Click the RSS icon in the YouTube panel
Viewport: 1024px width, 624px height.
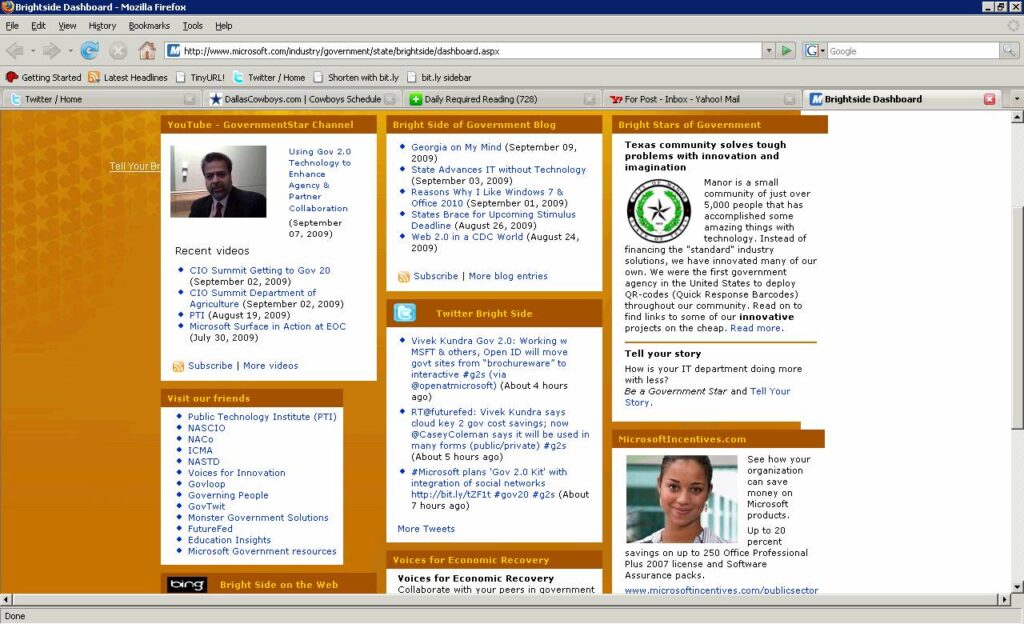click(179, 366)
